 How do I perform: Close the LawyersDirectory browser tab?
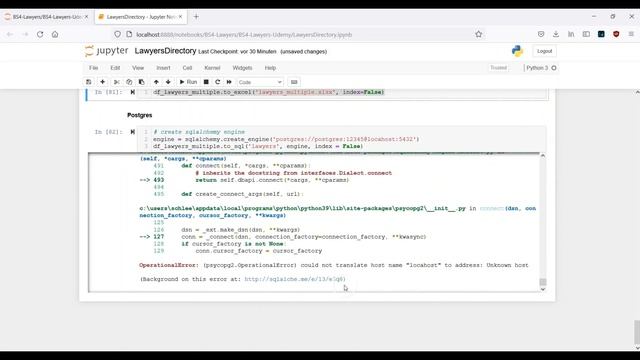click(x=180, y=17)
